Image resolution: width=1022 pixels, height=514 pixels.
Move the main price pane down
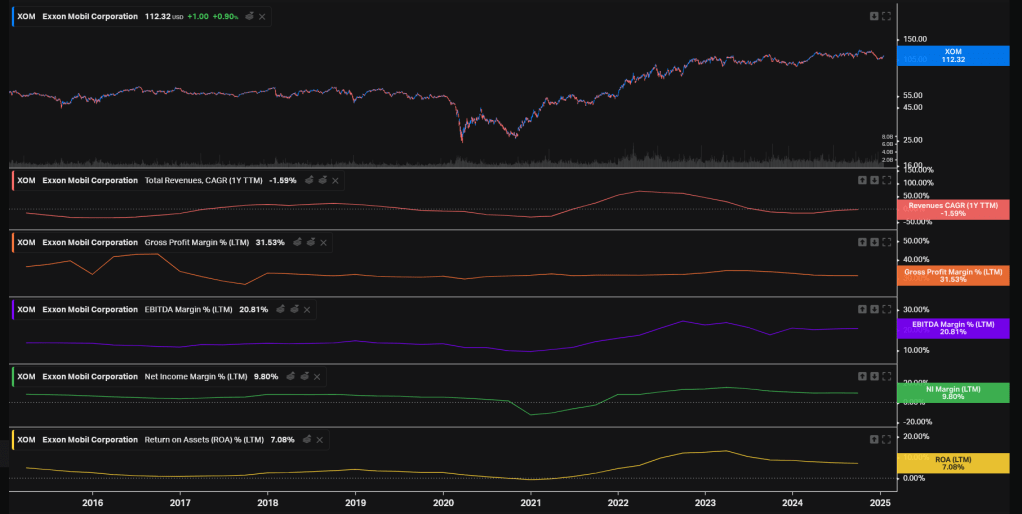click(874, 16)
